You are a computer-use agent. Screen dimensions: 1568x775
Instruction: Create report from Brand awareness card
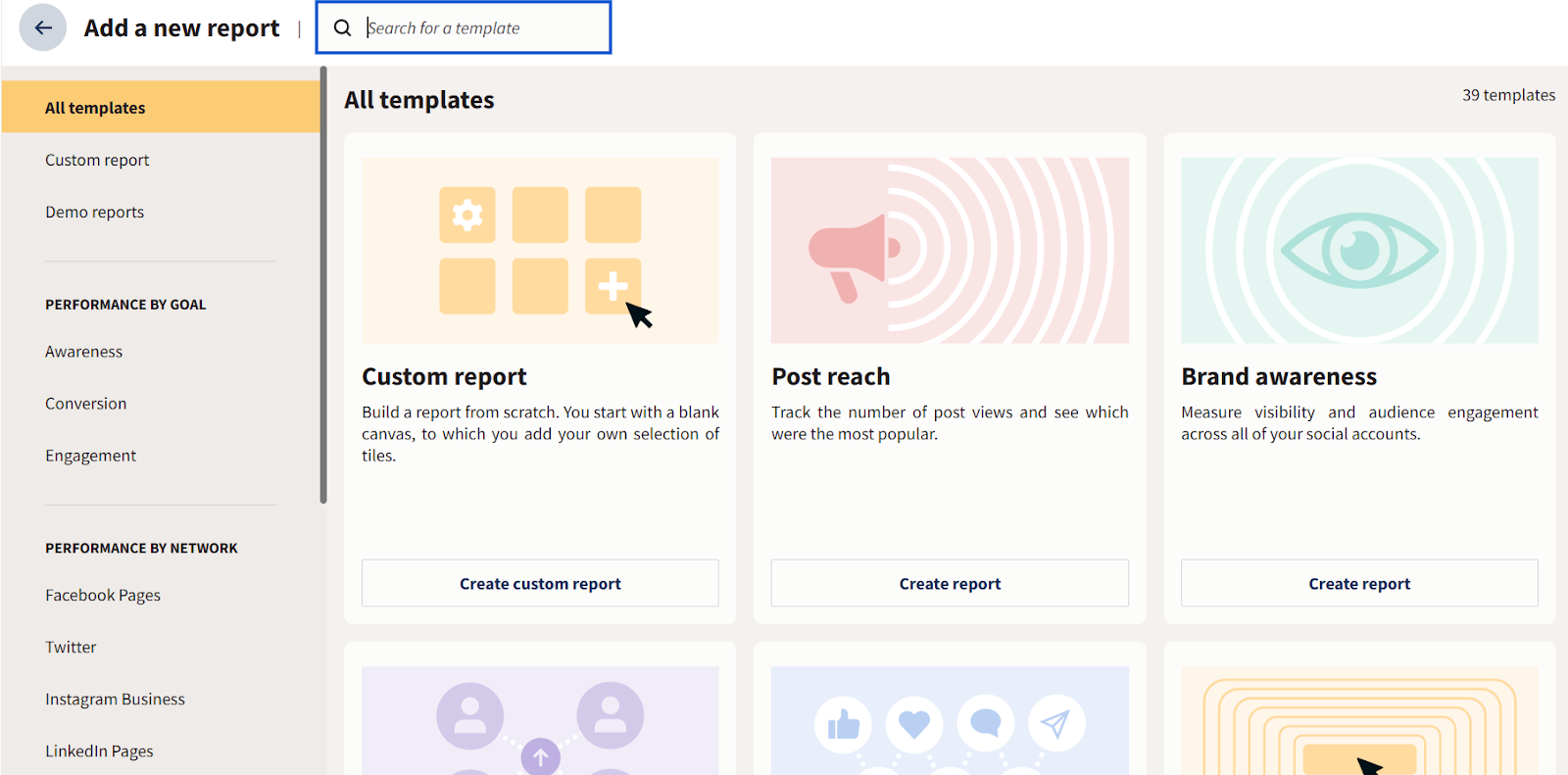click(1359, 583)
